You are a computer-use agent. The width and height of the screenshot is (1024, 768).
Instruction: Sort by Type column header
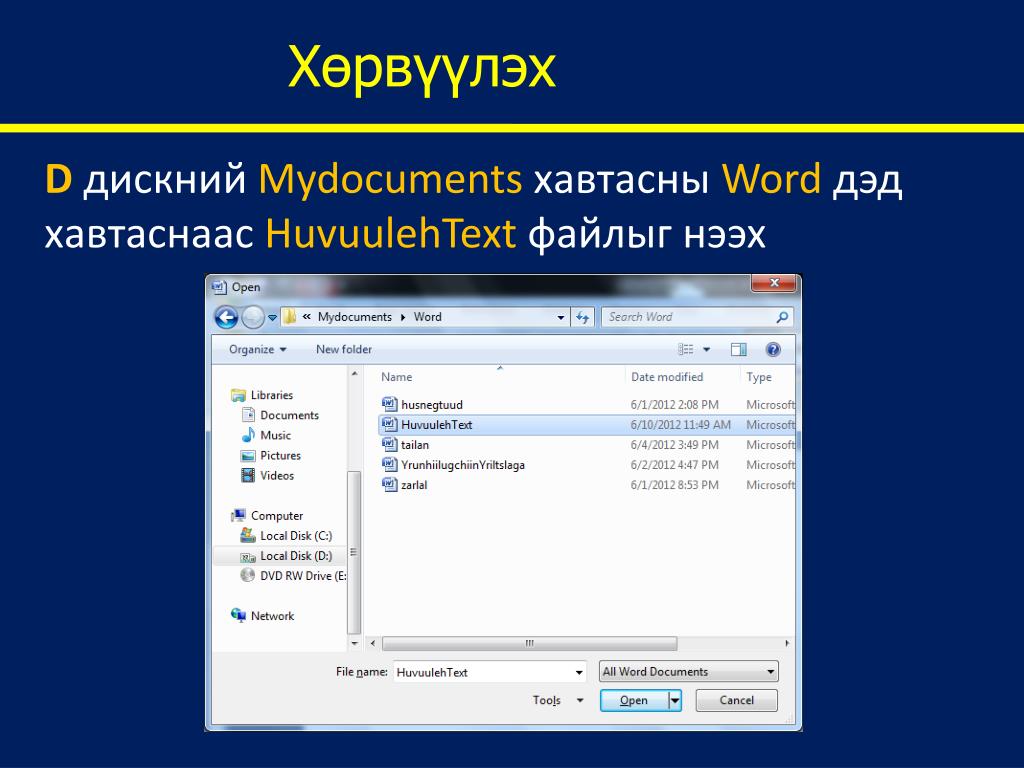[759, 377]
